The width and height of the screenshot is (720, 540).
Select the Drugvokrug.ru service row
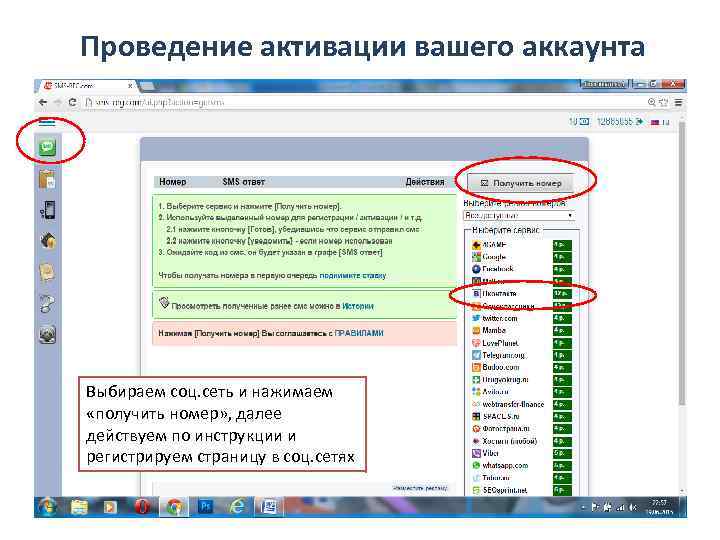tap(521, 380)
